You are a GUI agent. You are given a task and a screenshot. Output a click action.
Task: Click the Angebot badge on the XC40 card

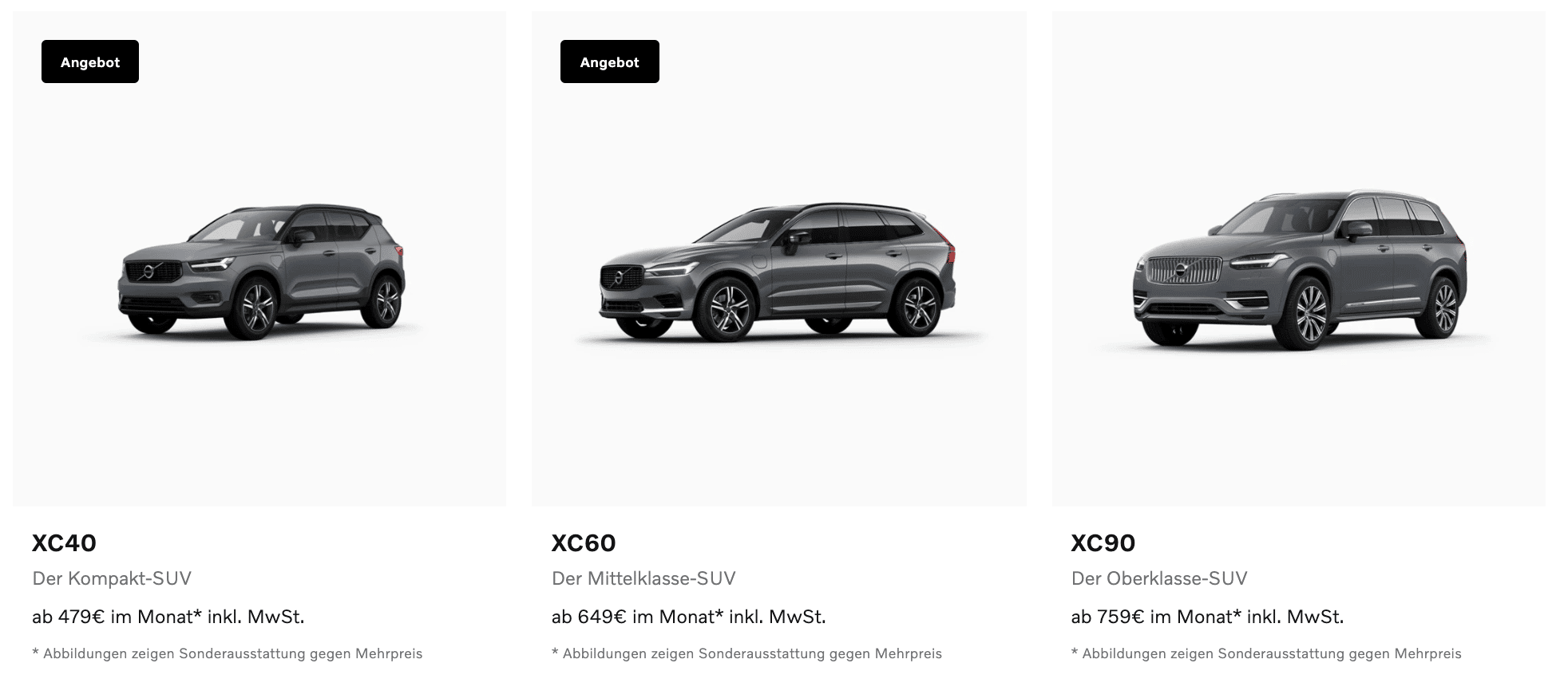click(x=90, y=62)
